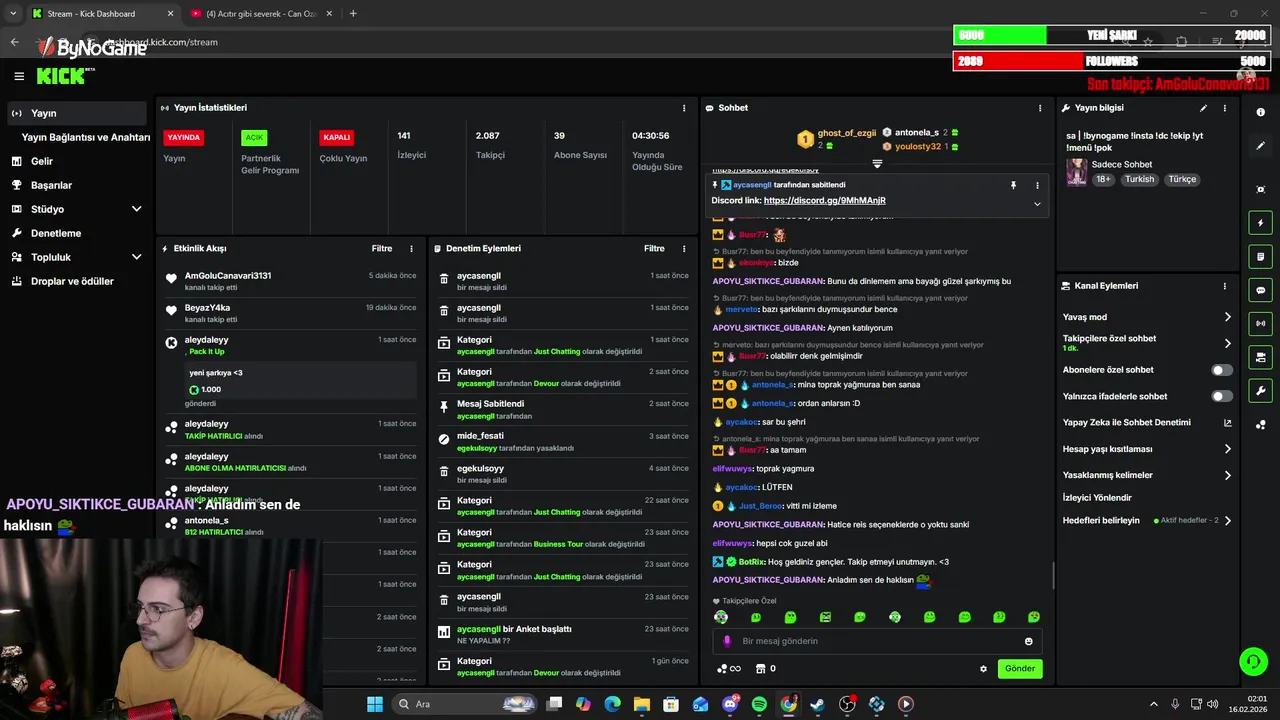Viewport: 1280px width, 720px height.
Task: Open Yapay Zeka ile Sohbet Denetimi
Action: (x=1147, y=423)
